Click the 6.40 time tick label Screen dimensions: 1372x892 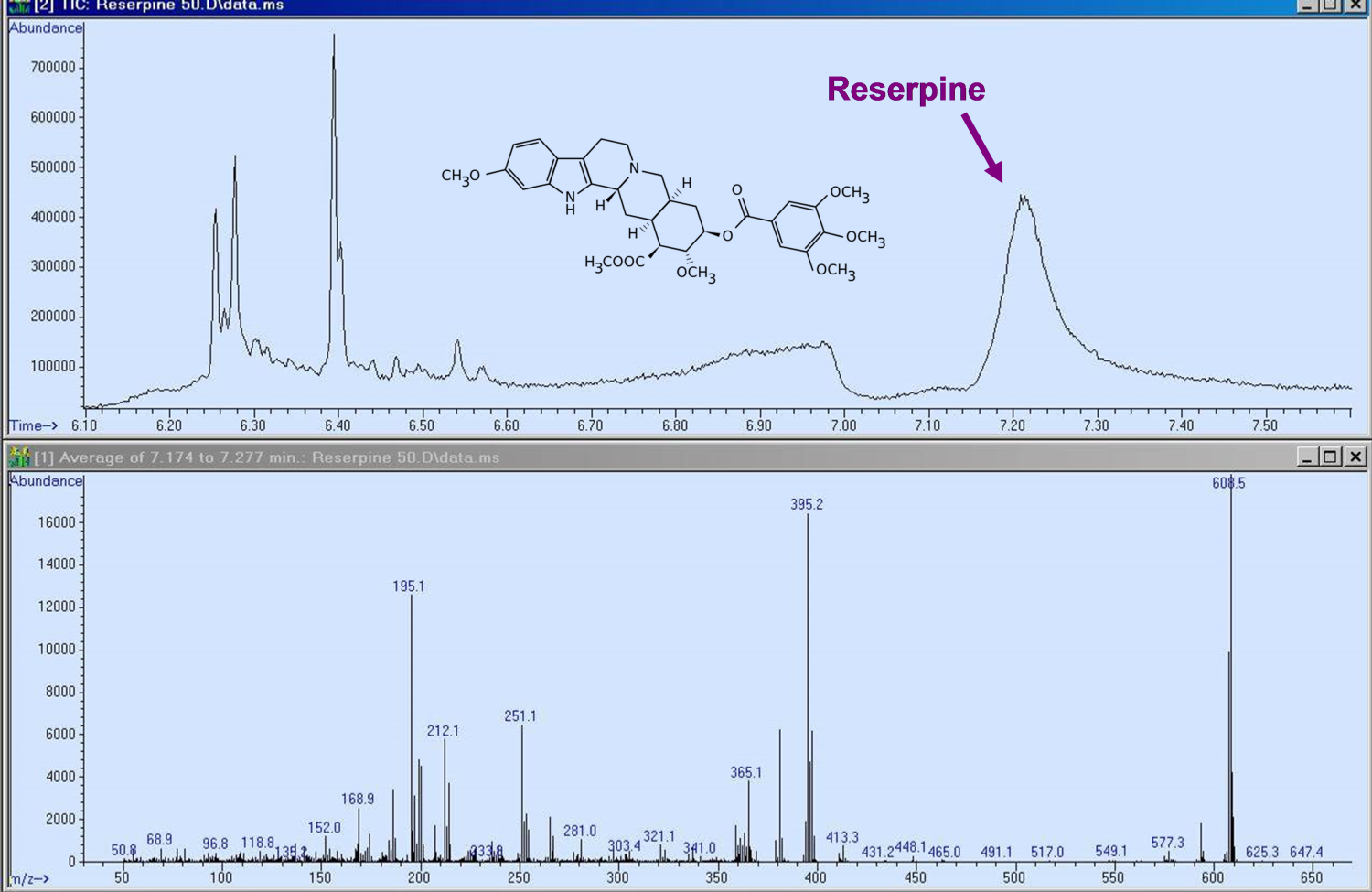[x=338, y=425]
